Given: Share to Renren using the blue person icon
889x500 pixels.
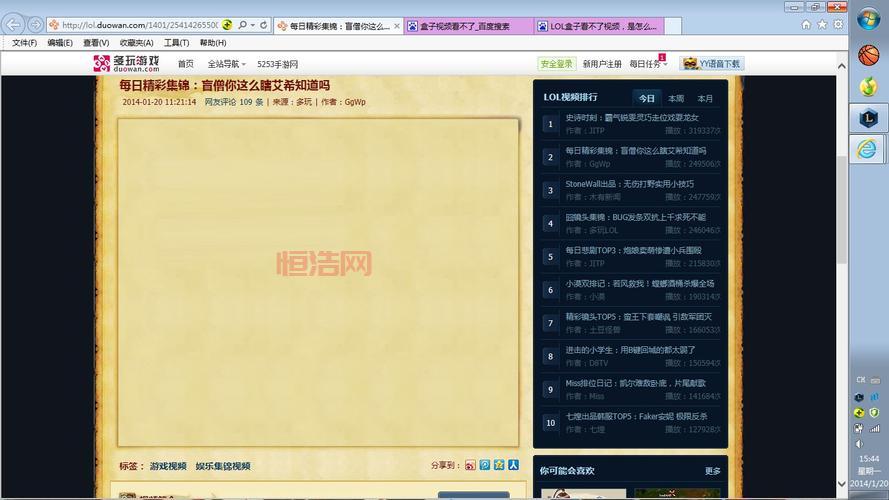Looking at the screenshot, I should tap(513, 465).
